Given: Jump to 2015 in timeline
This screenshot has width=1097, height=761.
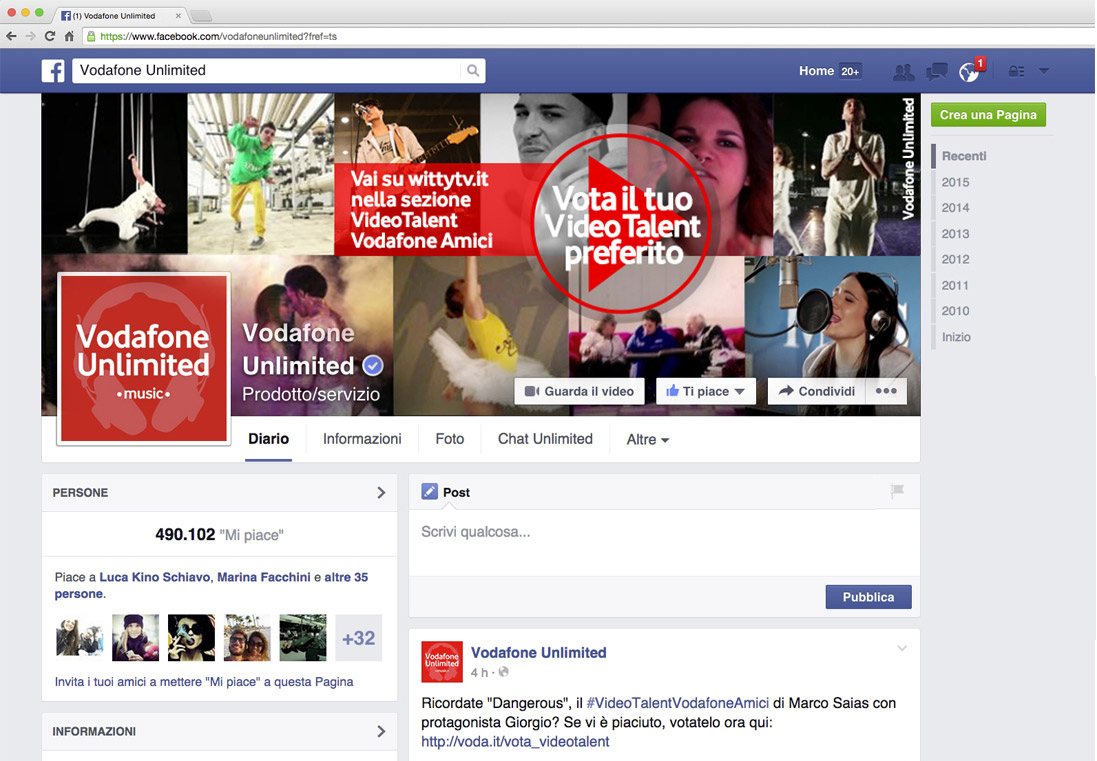Looking at the screenshot, I should tap(955, 182).
